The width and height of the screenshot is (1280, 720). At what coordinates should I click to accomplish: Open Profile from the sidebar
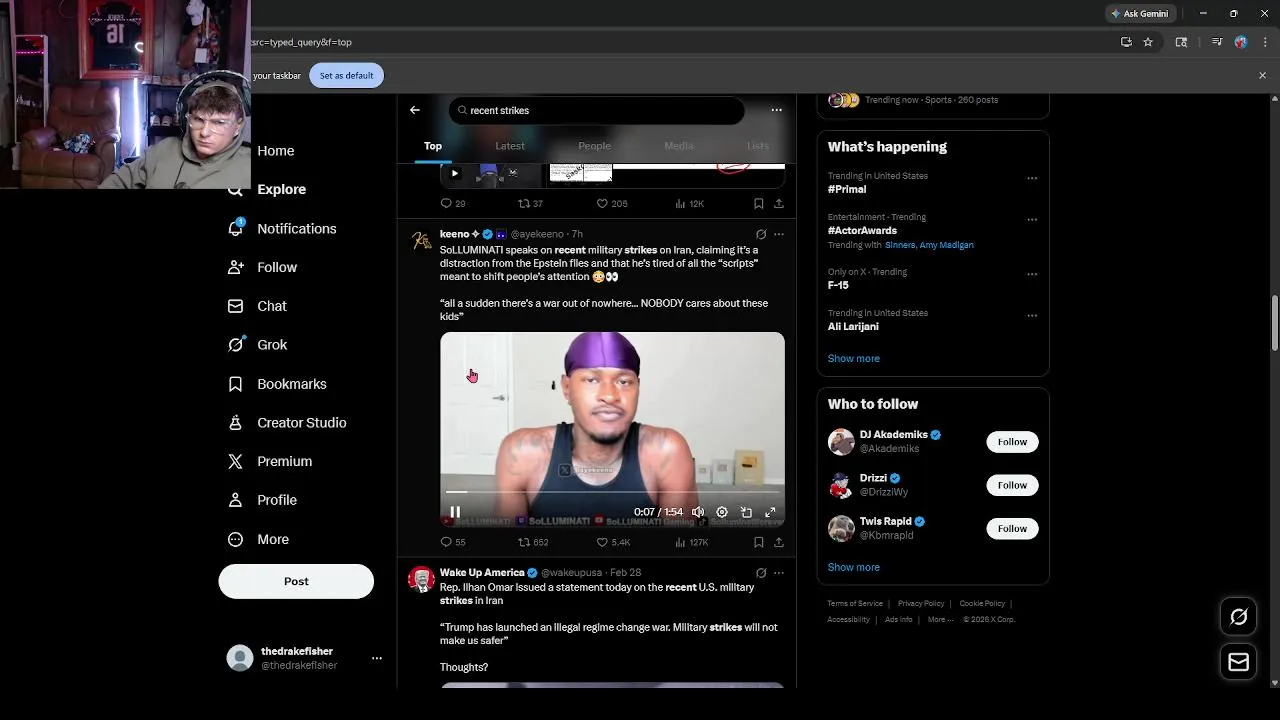[263, 500]
